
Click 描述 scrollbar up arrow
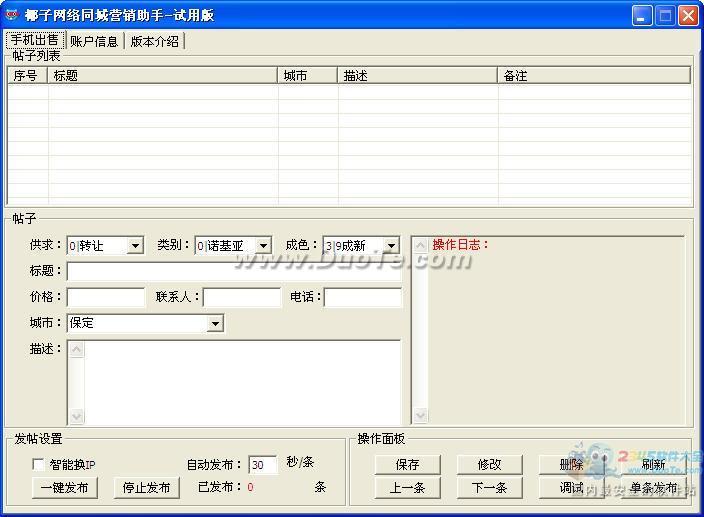pos(77,349)
